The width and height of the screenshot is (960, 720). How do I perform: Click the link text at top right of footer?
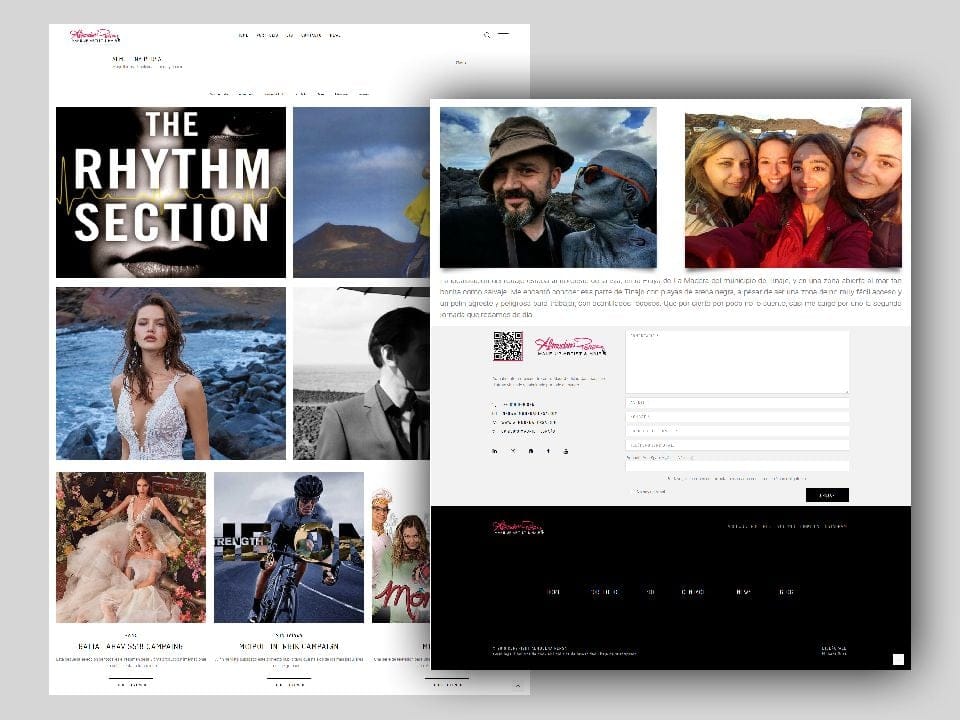point(787,527)
